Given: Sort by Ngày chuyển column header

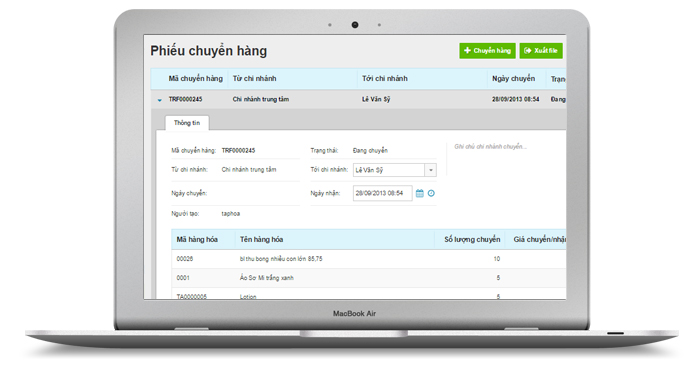Looking at the screenshot, I should pyautogui.click(x=513, y=78).
